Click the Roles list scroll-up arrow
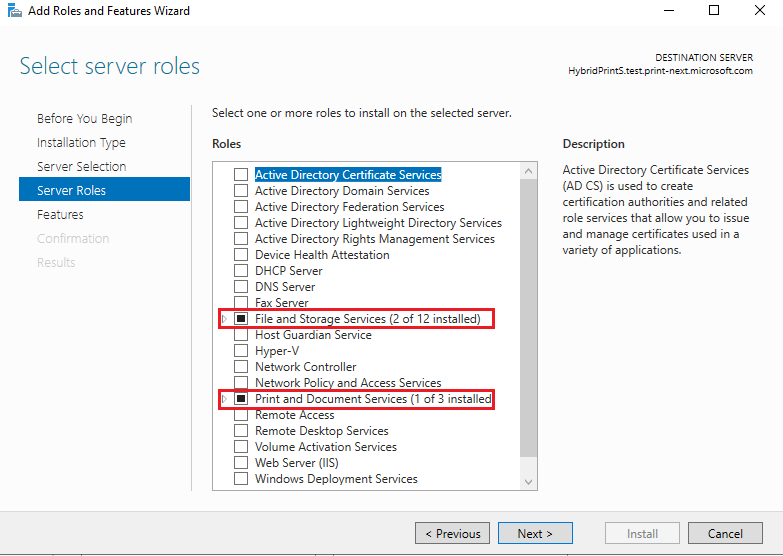 [528, 171]
